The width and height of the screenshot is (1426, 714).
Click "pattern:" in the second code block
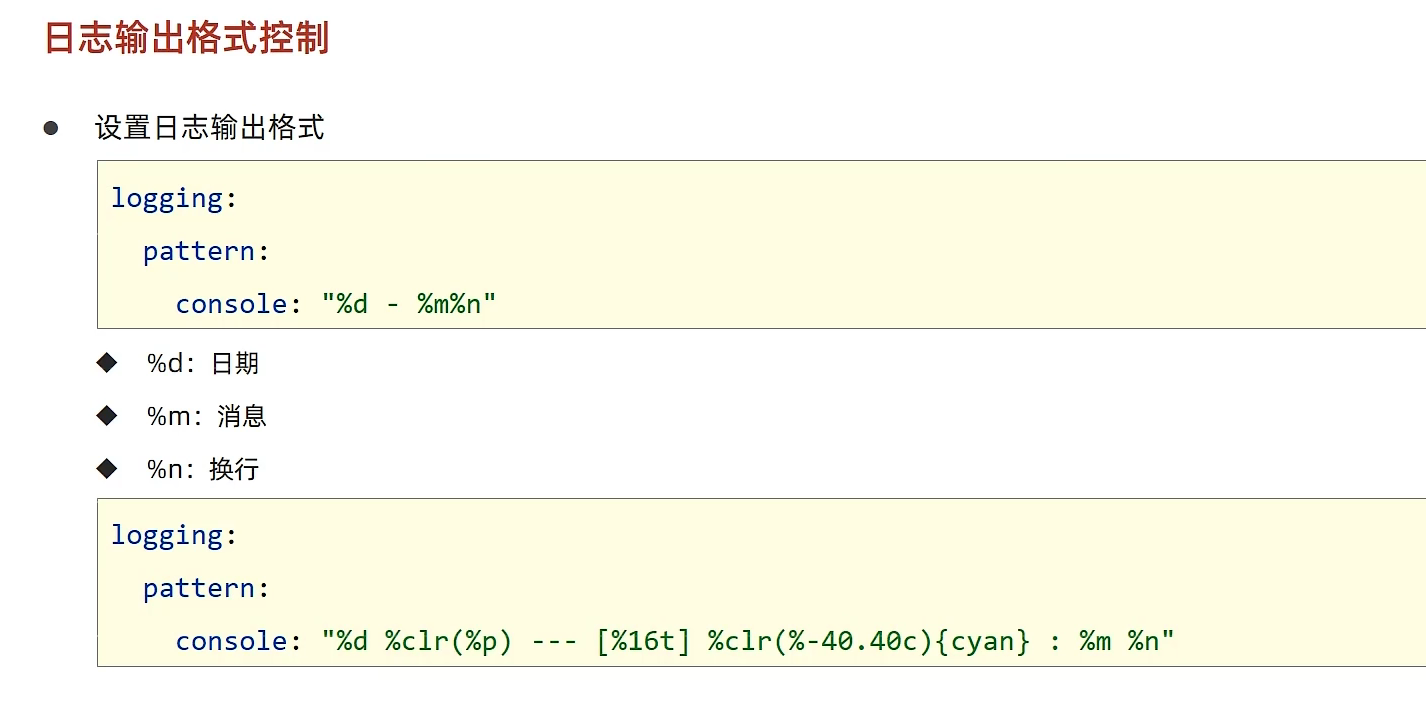click(206, 588)
